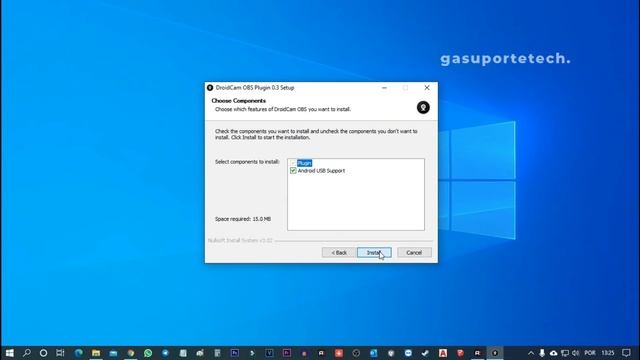Open File Explorer from the taskbar
The image size is (640, 360).
(x=96, y=353)
